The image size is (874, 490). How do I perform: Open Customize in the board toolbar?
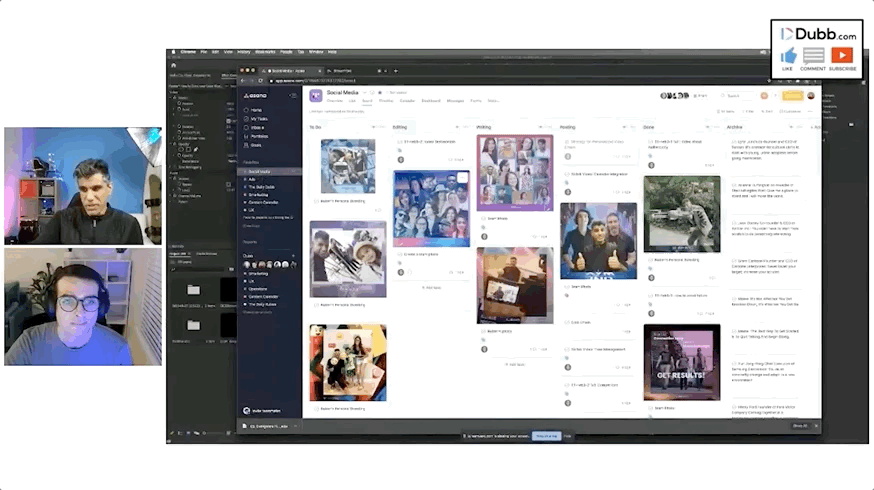pyautogui.click(x=790, y=111)
